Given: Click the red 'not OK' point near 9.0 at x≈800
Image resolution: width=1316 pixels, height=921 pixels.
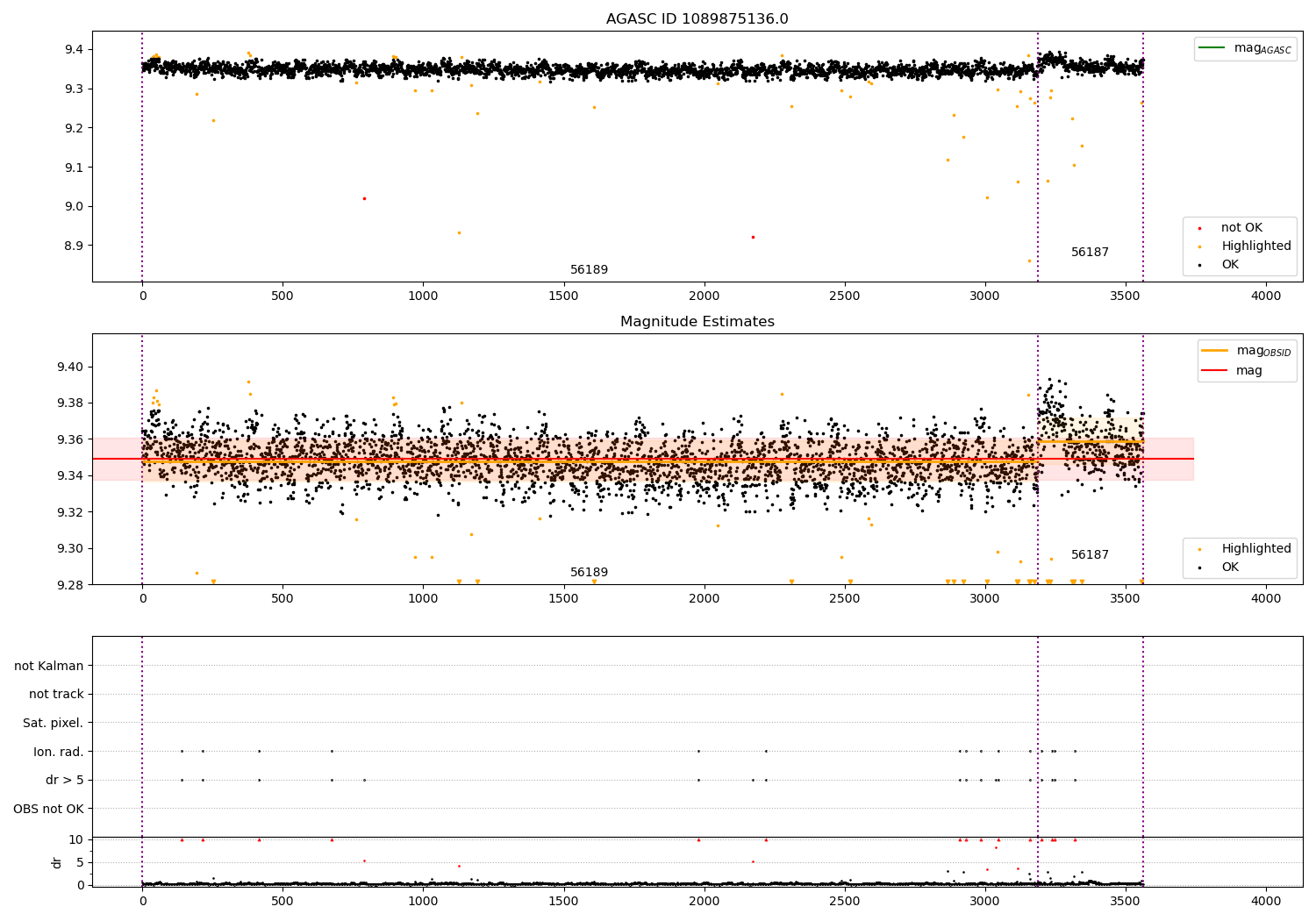Looking at the screenshot, I should [364, 198].
